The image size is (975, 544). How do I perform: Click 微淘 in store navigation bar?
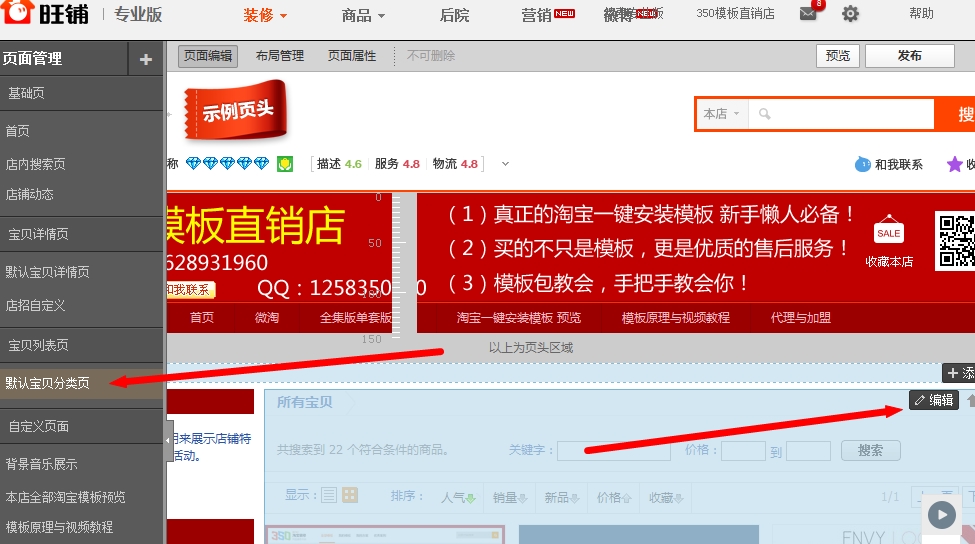tap(267, 318)
